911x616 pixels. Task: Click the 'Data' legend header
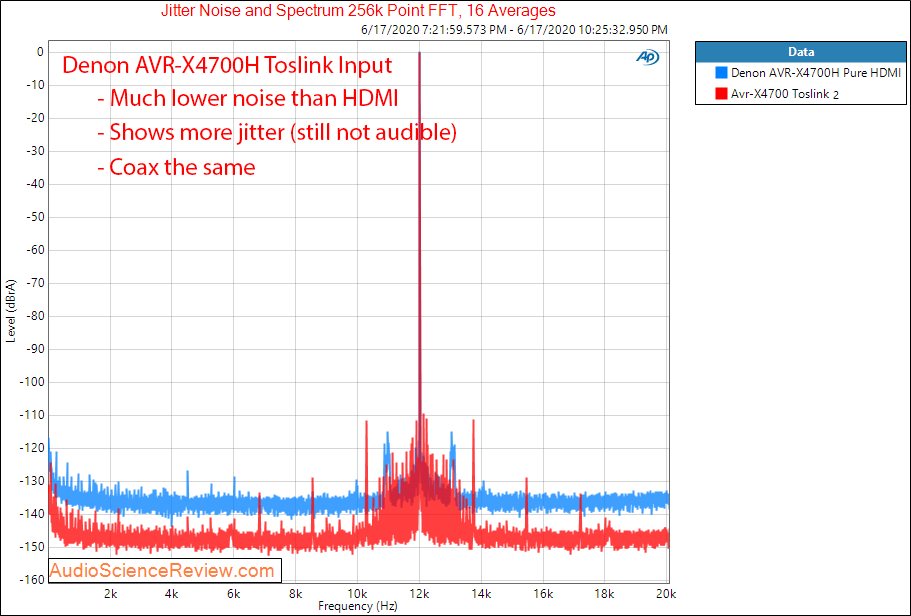[801, 52]
